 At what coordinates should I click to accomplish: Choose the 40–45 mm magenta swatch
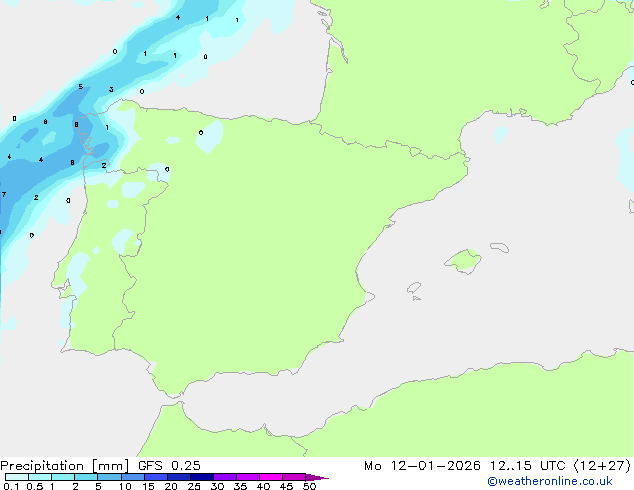(271, 477)
